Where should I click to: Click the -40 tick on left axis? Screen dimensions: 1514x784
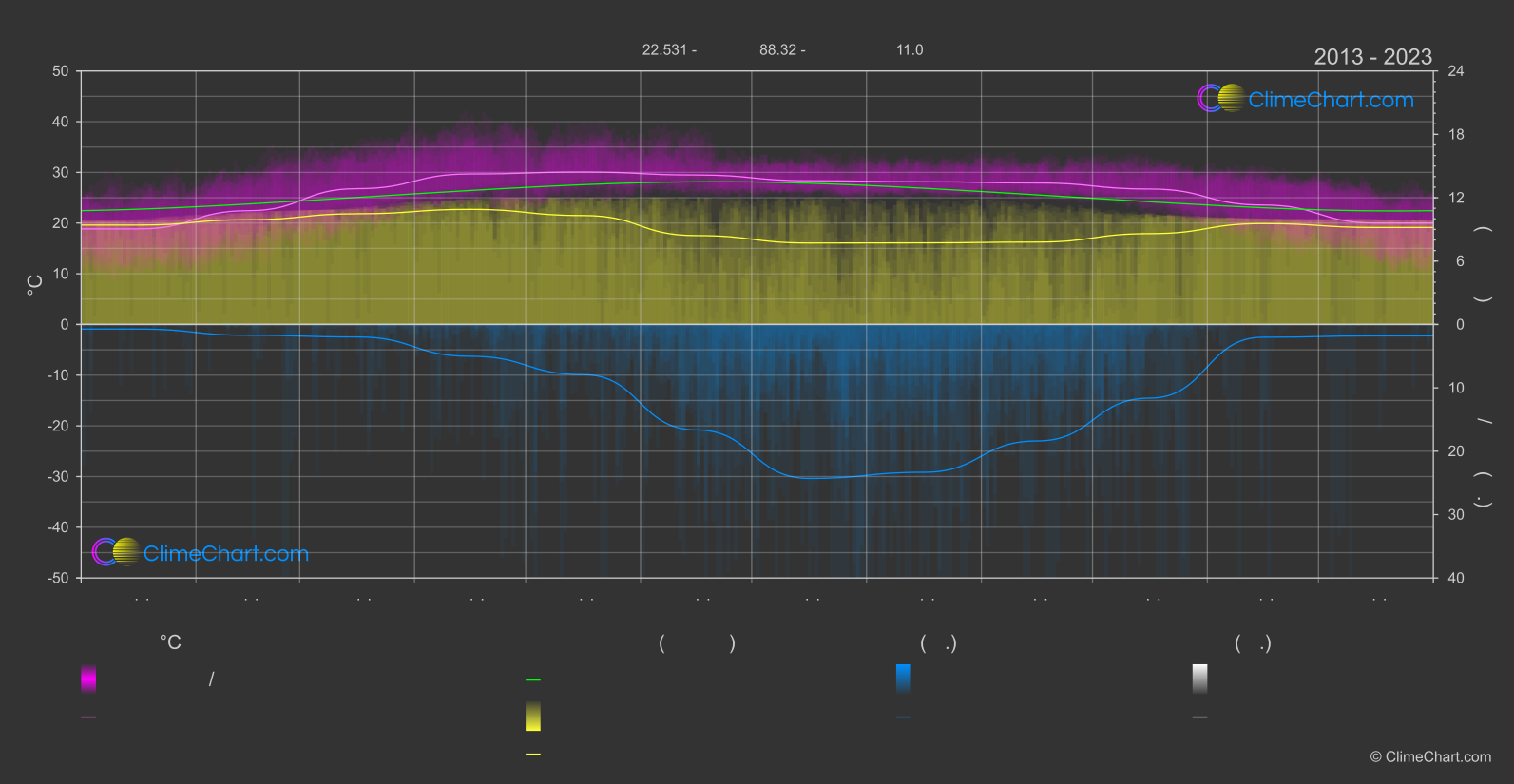point(59,527)
